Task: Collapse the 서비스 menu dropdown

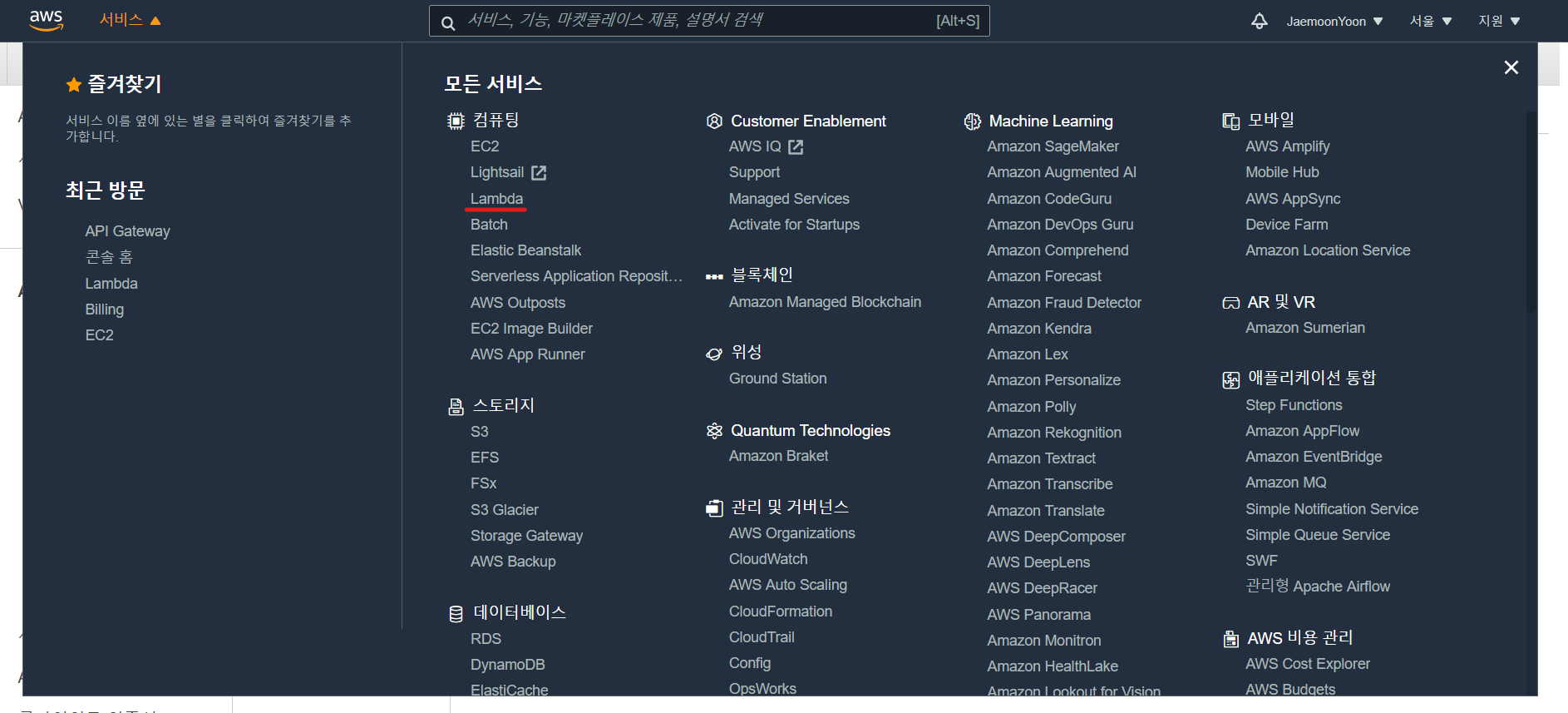Action: tap(130, 20)
